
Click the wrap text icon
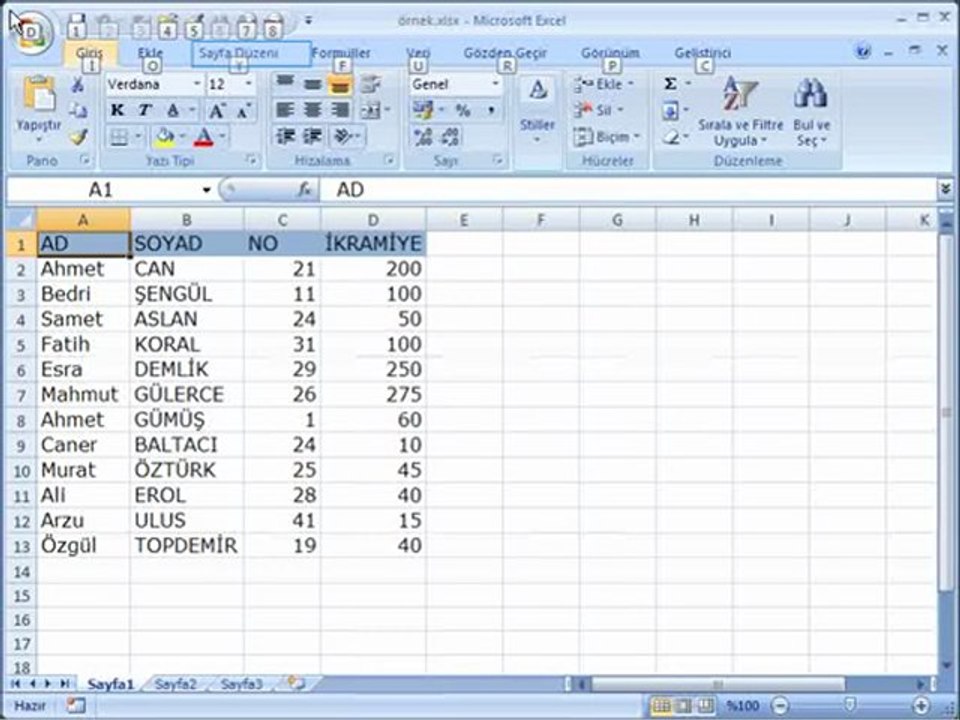[370, 84]
